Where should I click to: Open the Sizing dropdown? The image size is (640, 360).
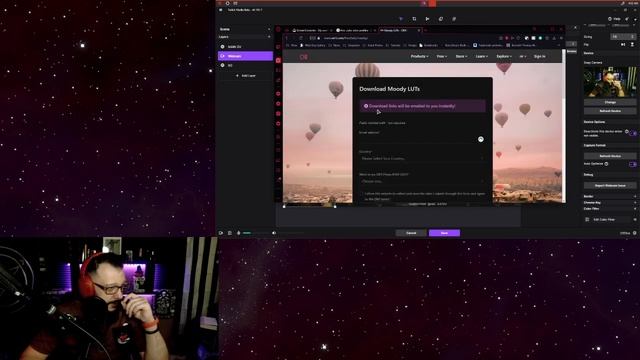623,37
